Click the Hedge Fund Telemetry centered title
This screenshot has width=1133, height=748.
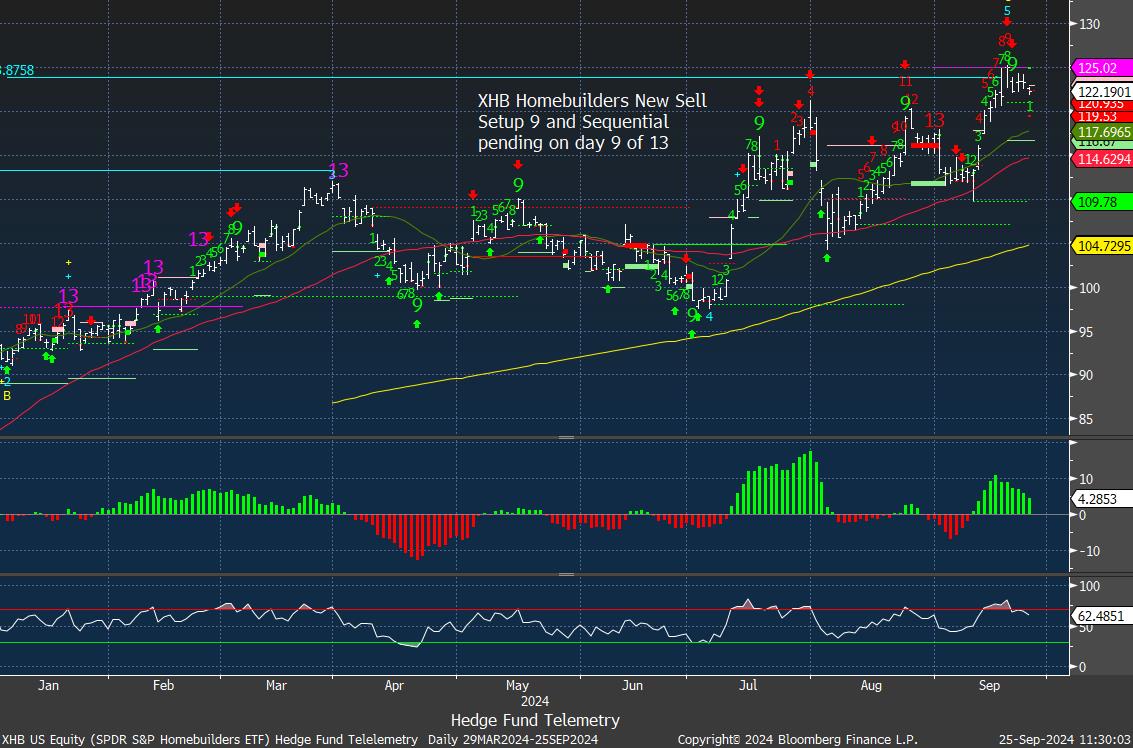535,720
